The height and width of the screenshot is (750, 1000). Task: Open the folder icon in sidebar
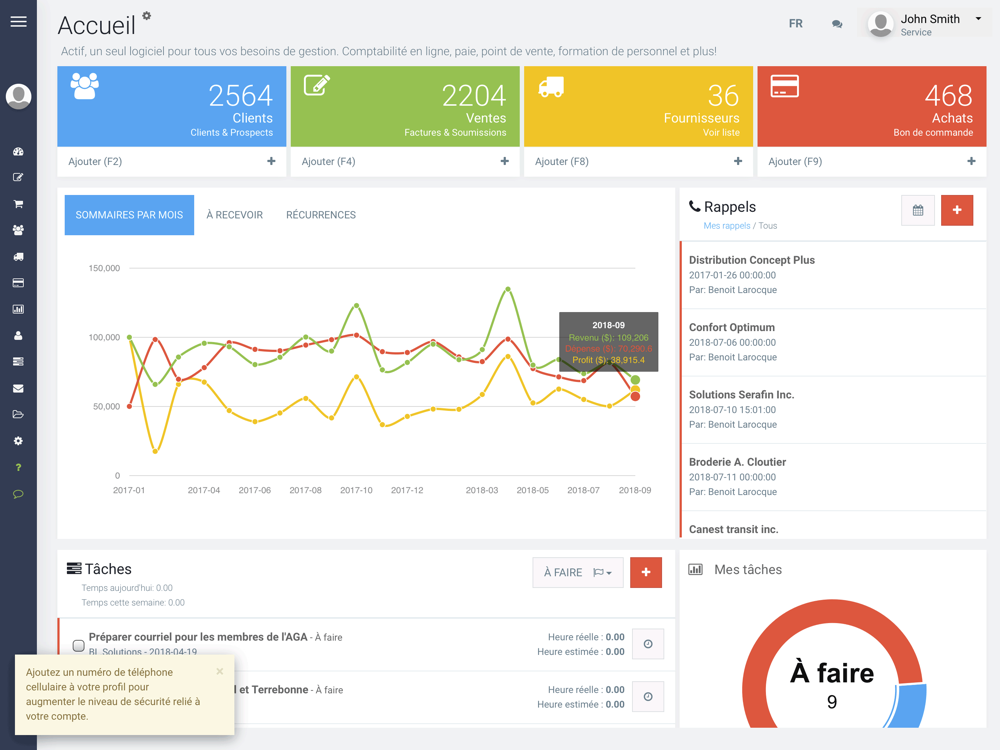pos(18,415)
